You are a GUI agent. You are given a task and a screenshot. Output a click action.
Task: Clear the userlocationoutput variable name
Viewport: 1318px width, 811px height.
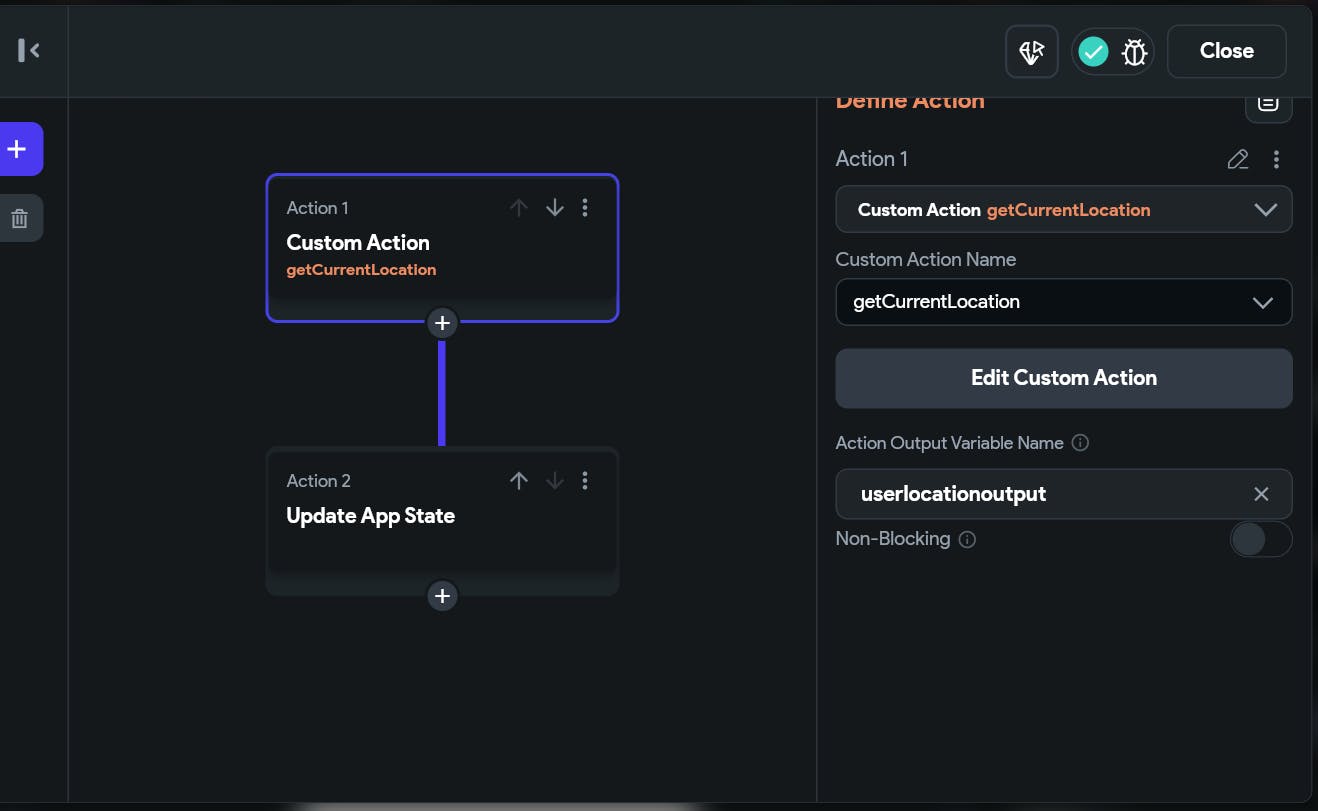[1261, 494]
